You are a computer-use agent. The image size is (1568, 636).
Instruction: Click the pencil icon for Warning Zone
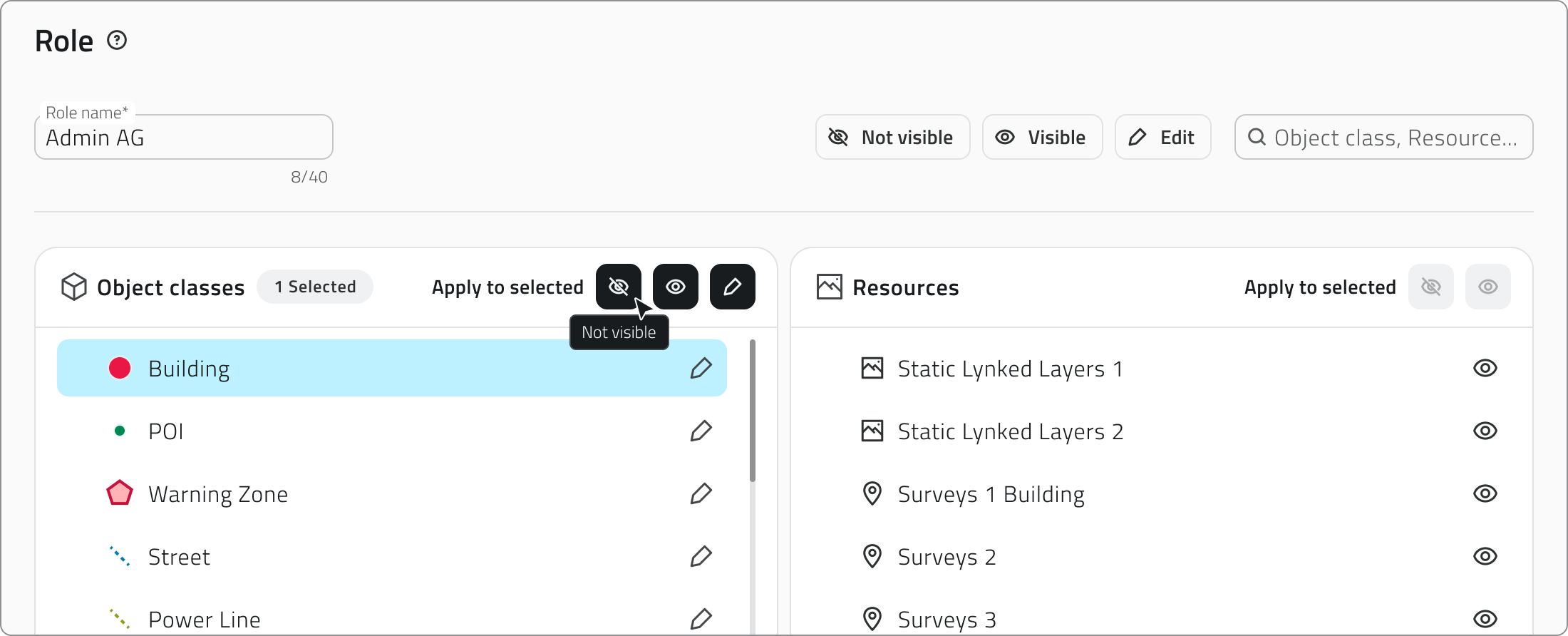(701, 493)
